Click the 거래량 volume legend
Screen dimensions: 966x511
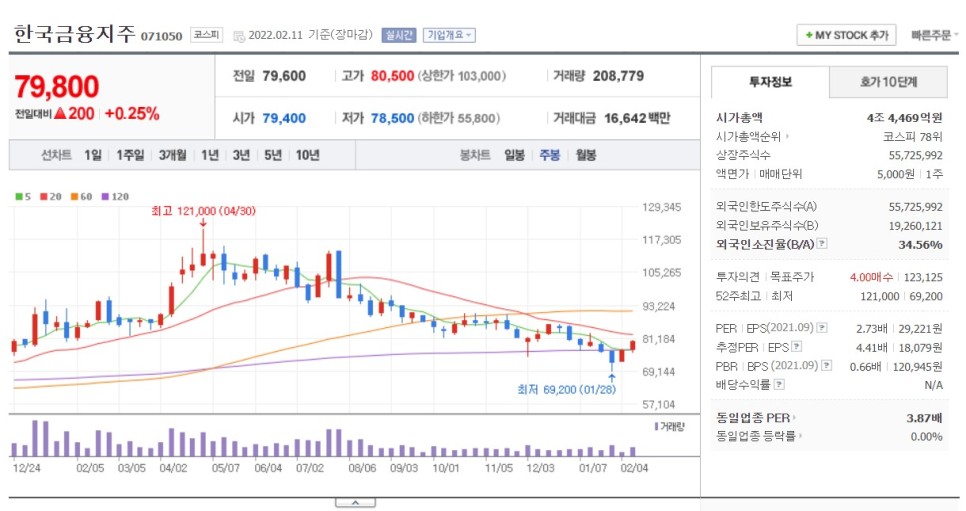[670, 427]
